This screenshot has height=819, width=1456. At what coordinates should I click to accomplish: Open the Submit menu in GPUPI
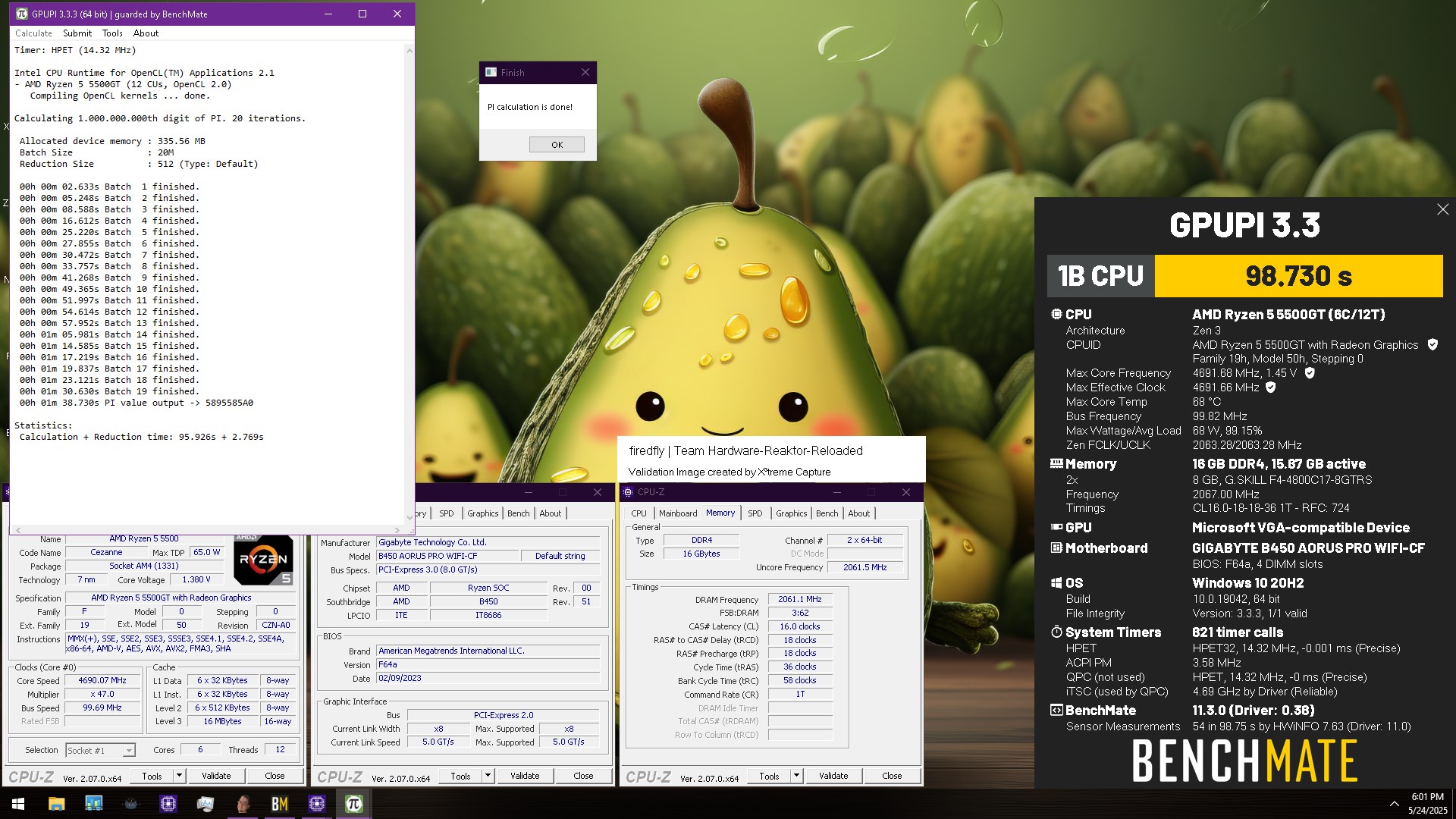click(x=77, y=33)
